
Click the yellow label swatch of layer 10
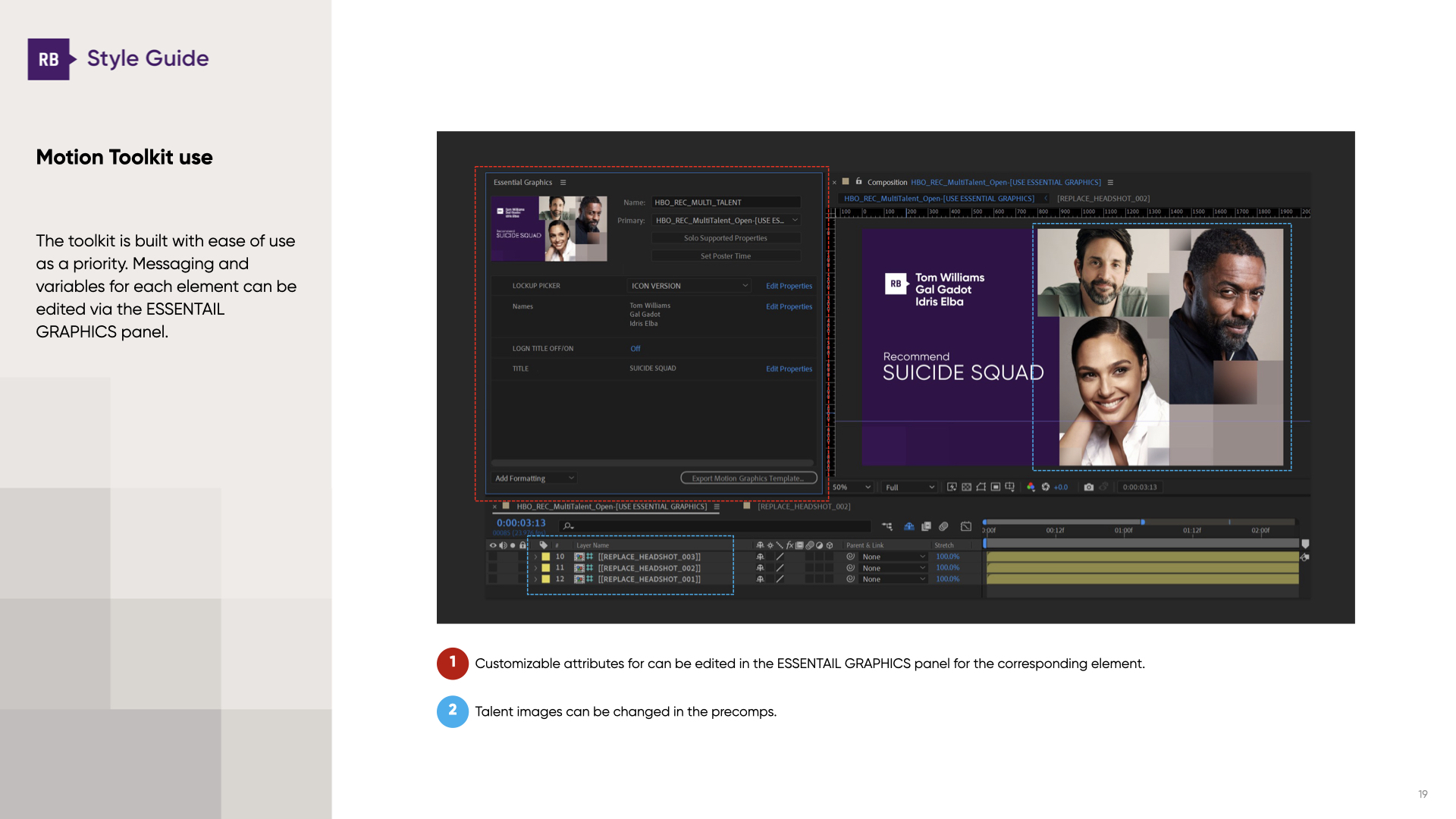(545, 557)
